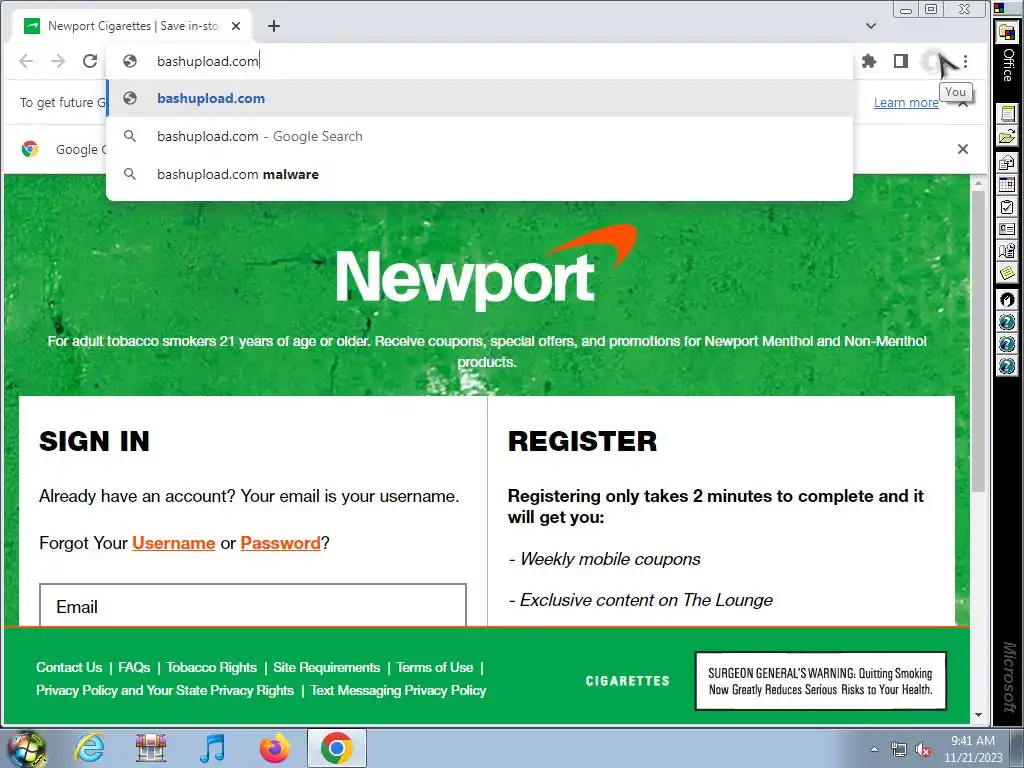Viewport: 1024px width, 768px height.
Task: Toggle the Chrome side panel
Action: 901,61
